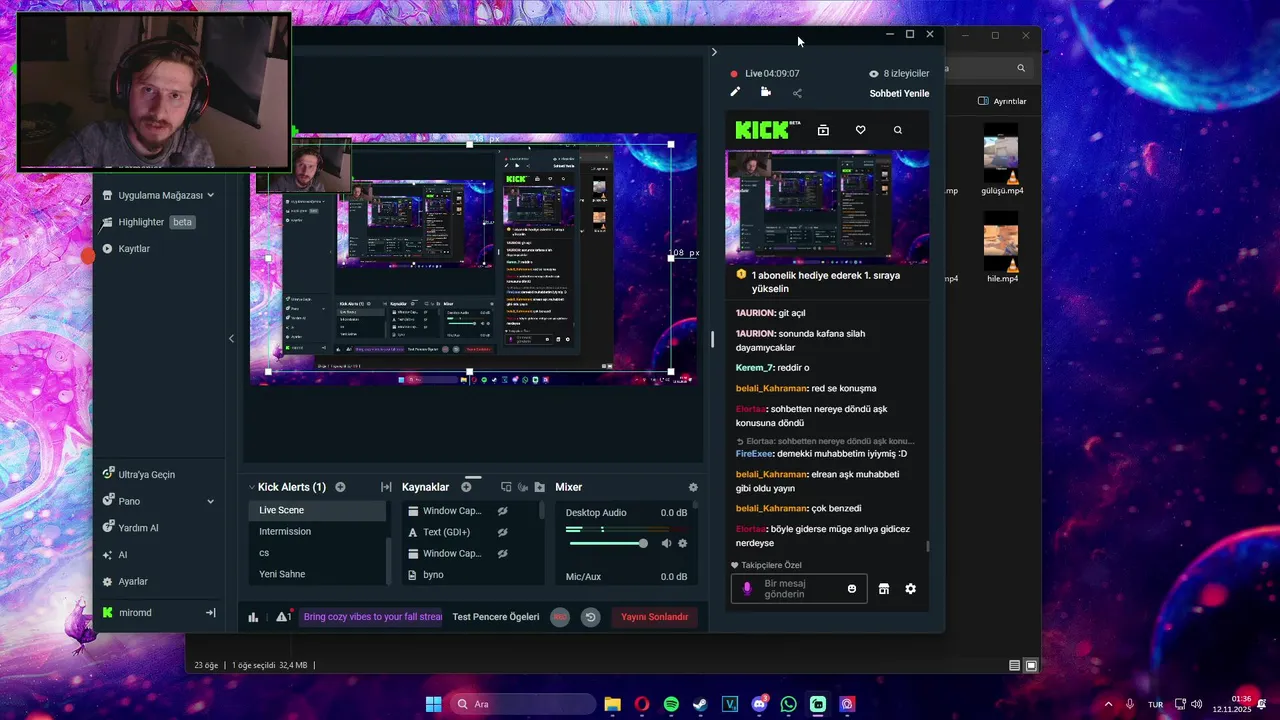The width and height of the screenshot is (1280, 720).
Task: Toggle visibility of Text (GDI+) source
Action: 503,532
